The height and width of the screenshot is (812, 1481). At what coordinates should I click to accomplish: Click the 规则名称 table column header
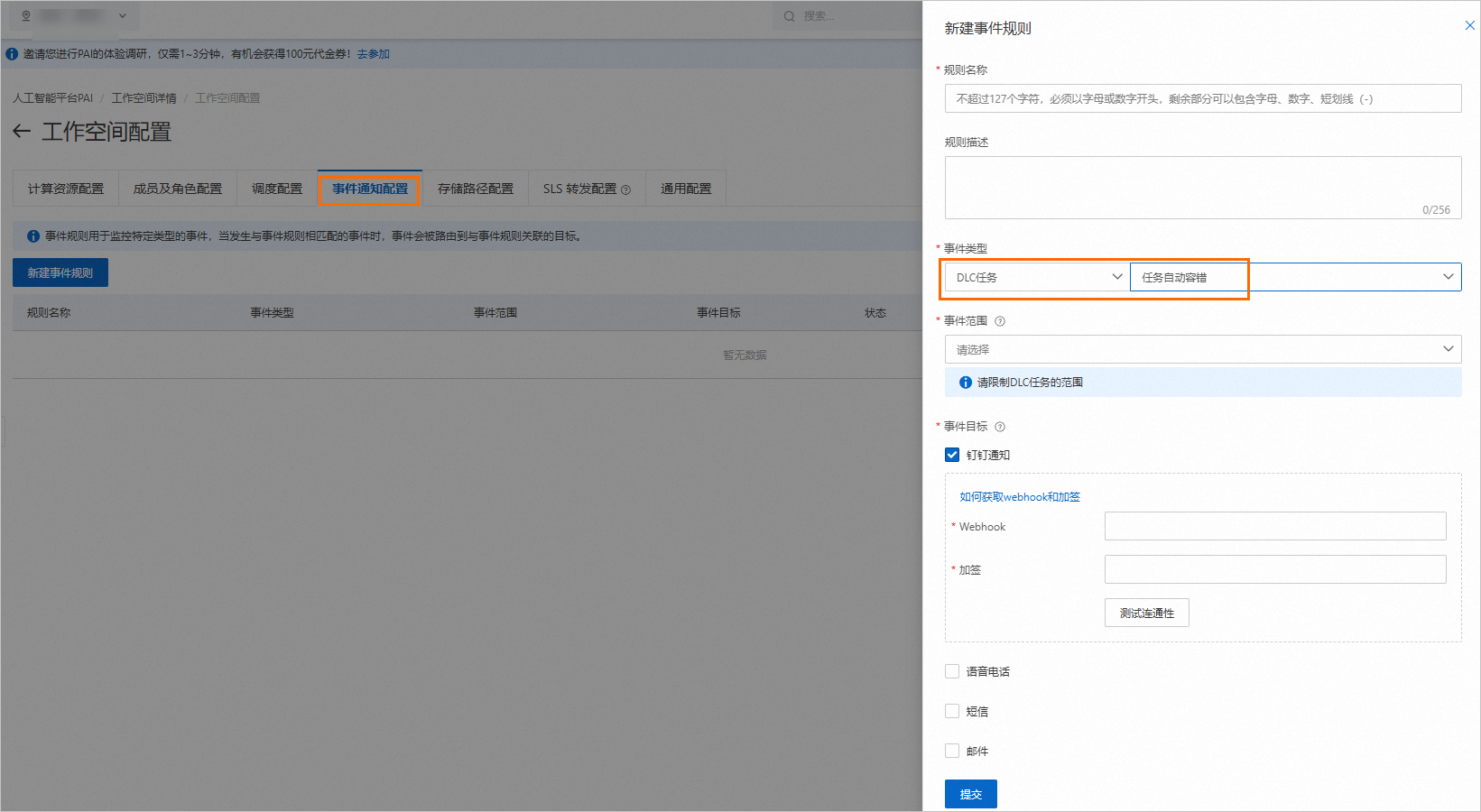49,313
